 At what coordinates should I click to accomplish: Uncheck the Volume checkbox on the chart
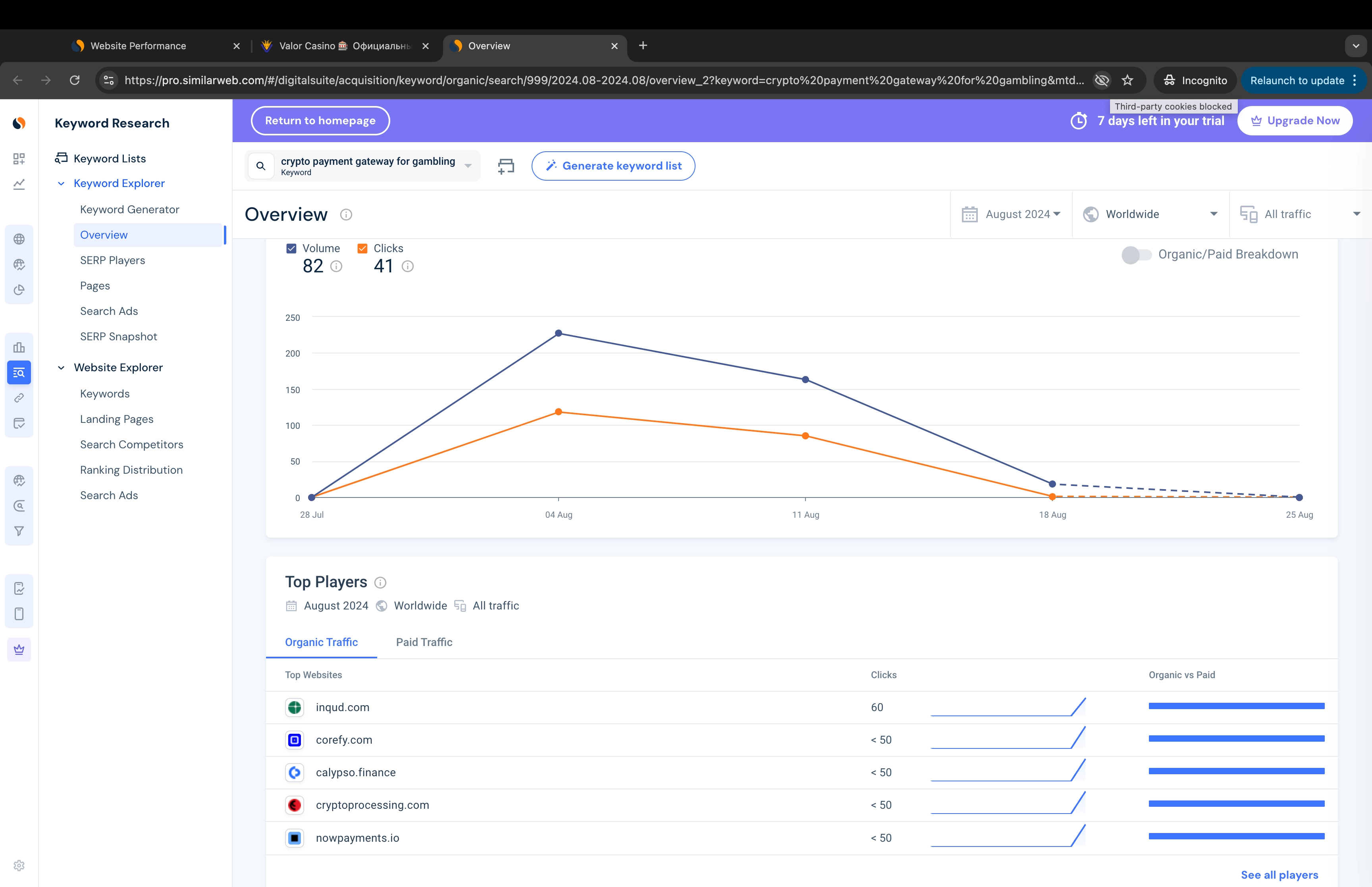coord(291,248)
